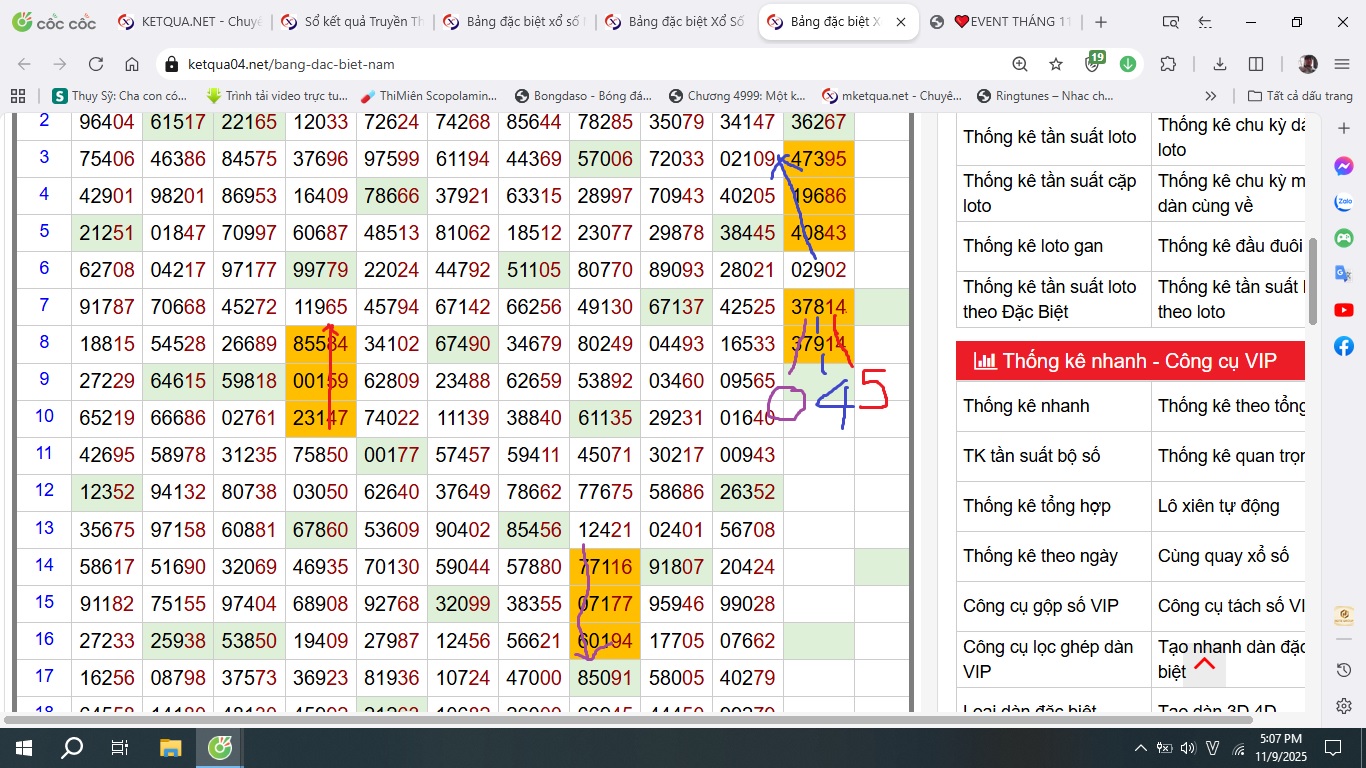The height and width of the screenshot is (768, 1366).
Task: Open Zalo from the browser sidebar
Action: (x=1344, y=202)
